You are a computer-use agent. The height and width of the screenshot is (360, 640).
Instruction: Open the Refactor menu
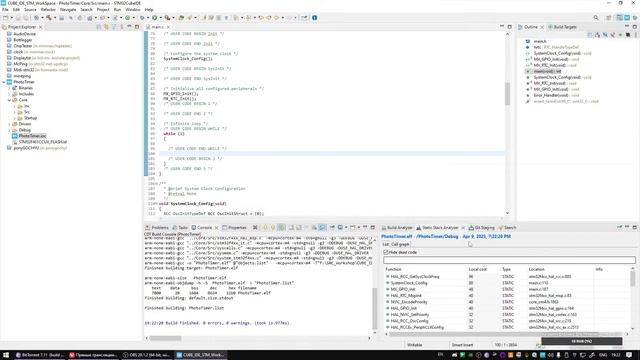point(48,9)
